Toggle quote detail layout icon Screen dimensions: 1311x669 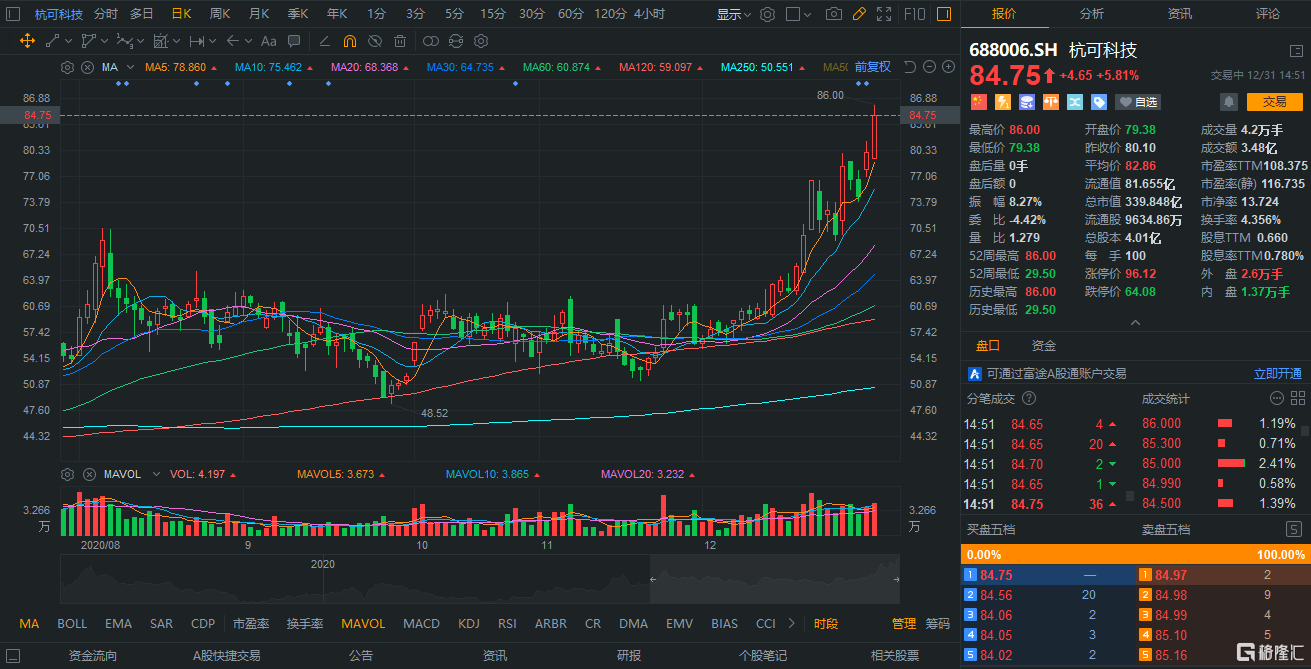(1296, 51)
